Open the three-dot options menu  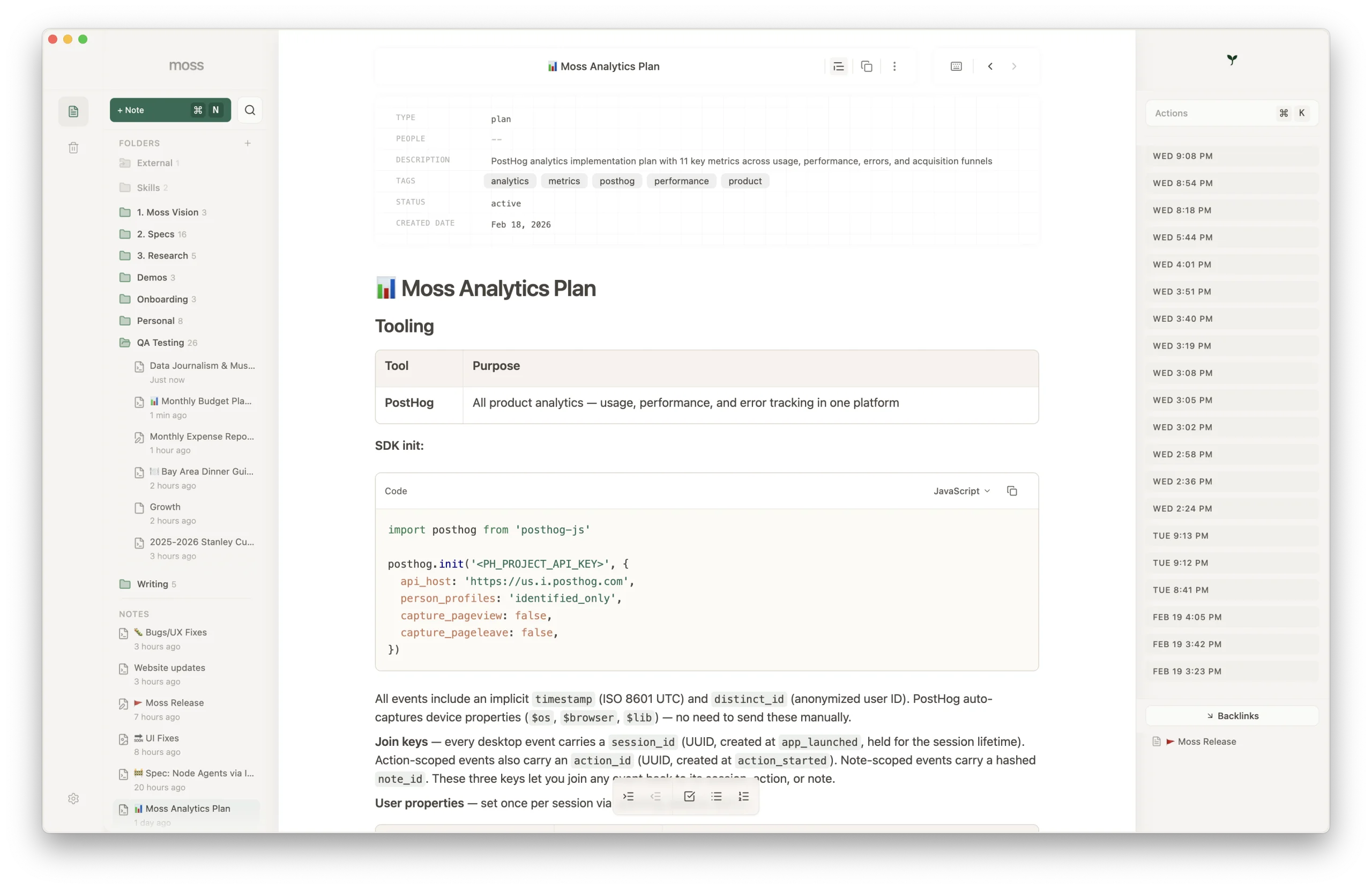tap(894, 66)
